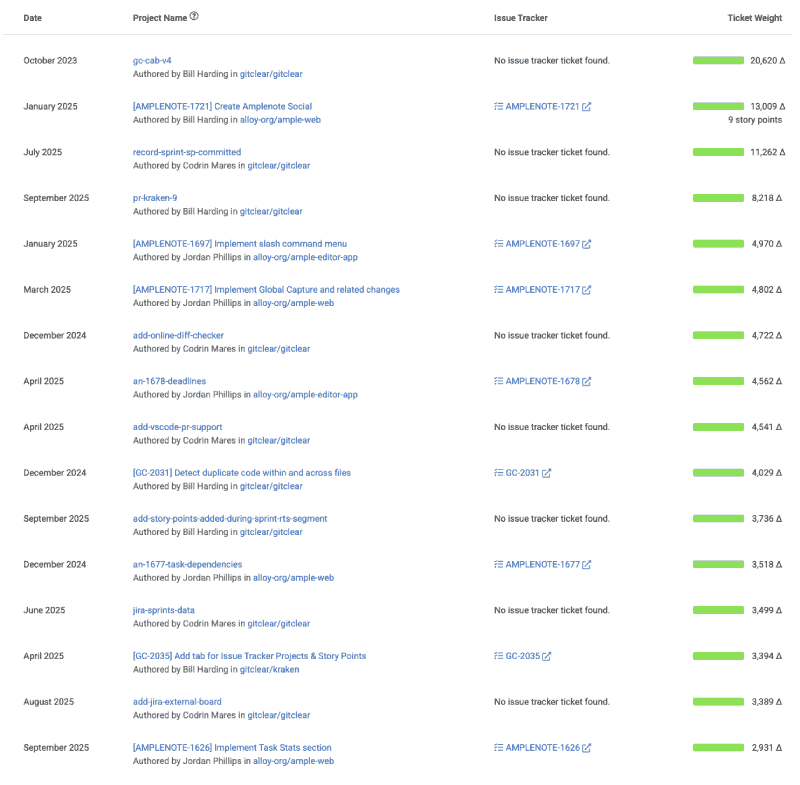
Task: Open the gc-cab-v4 project link
Action: click(152, 61)
